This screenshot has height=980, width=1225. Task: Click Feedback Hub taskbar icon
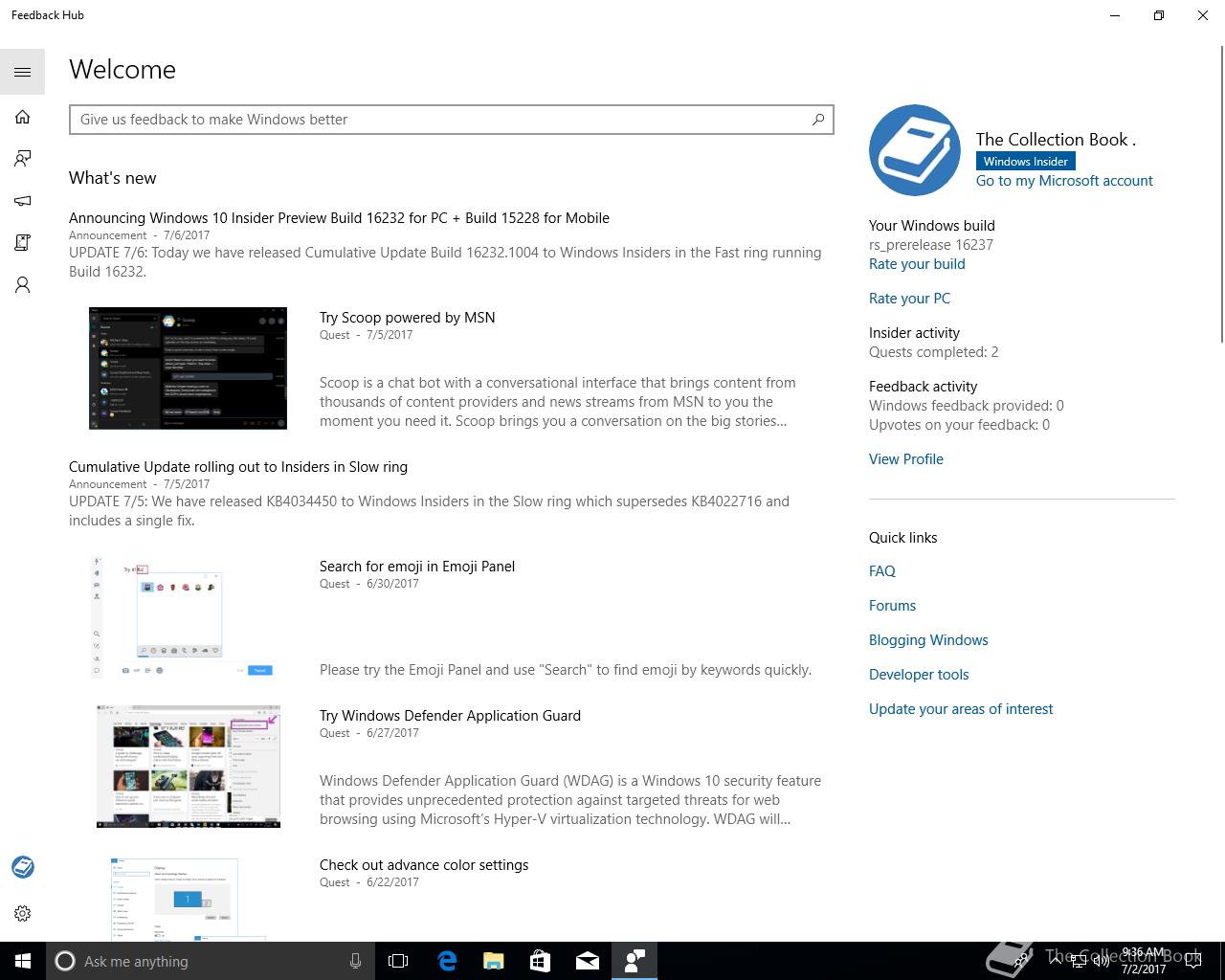point(635,961)
